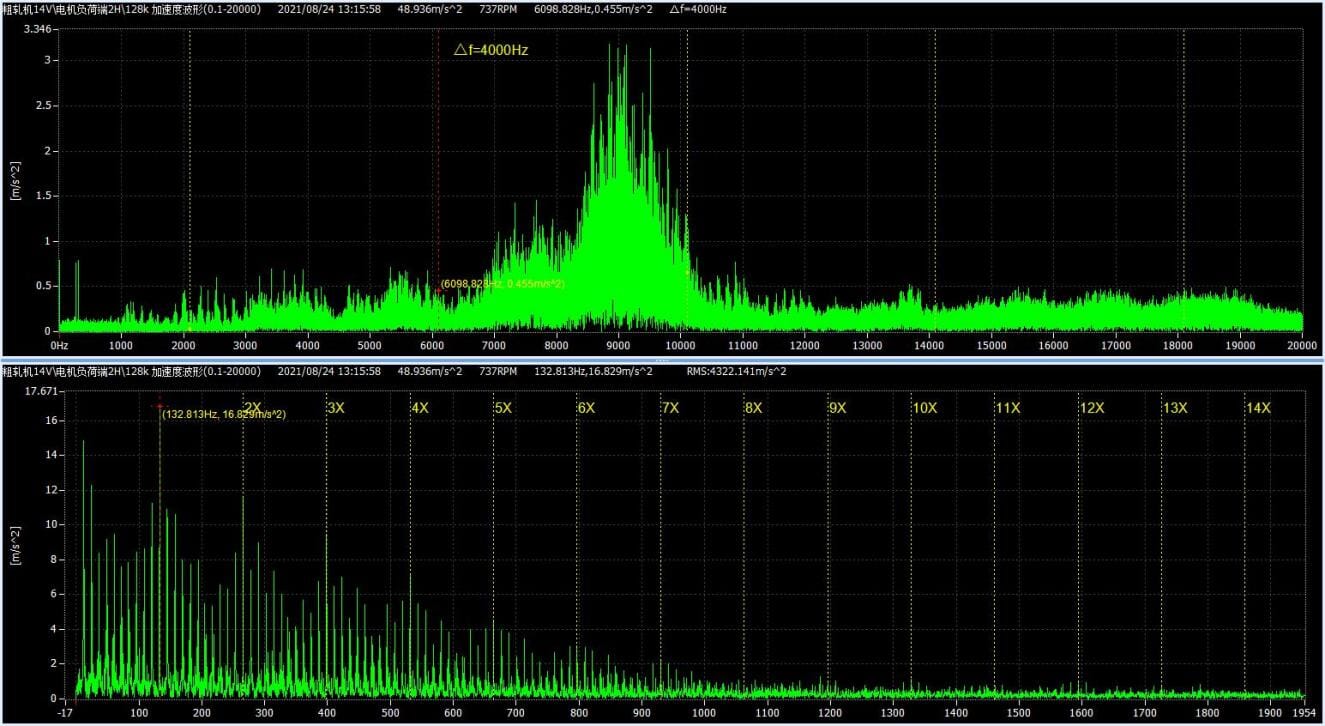Select the 14X harmonic marker label

(1258, 407)
